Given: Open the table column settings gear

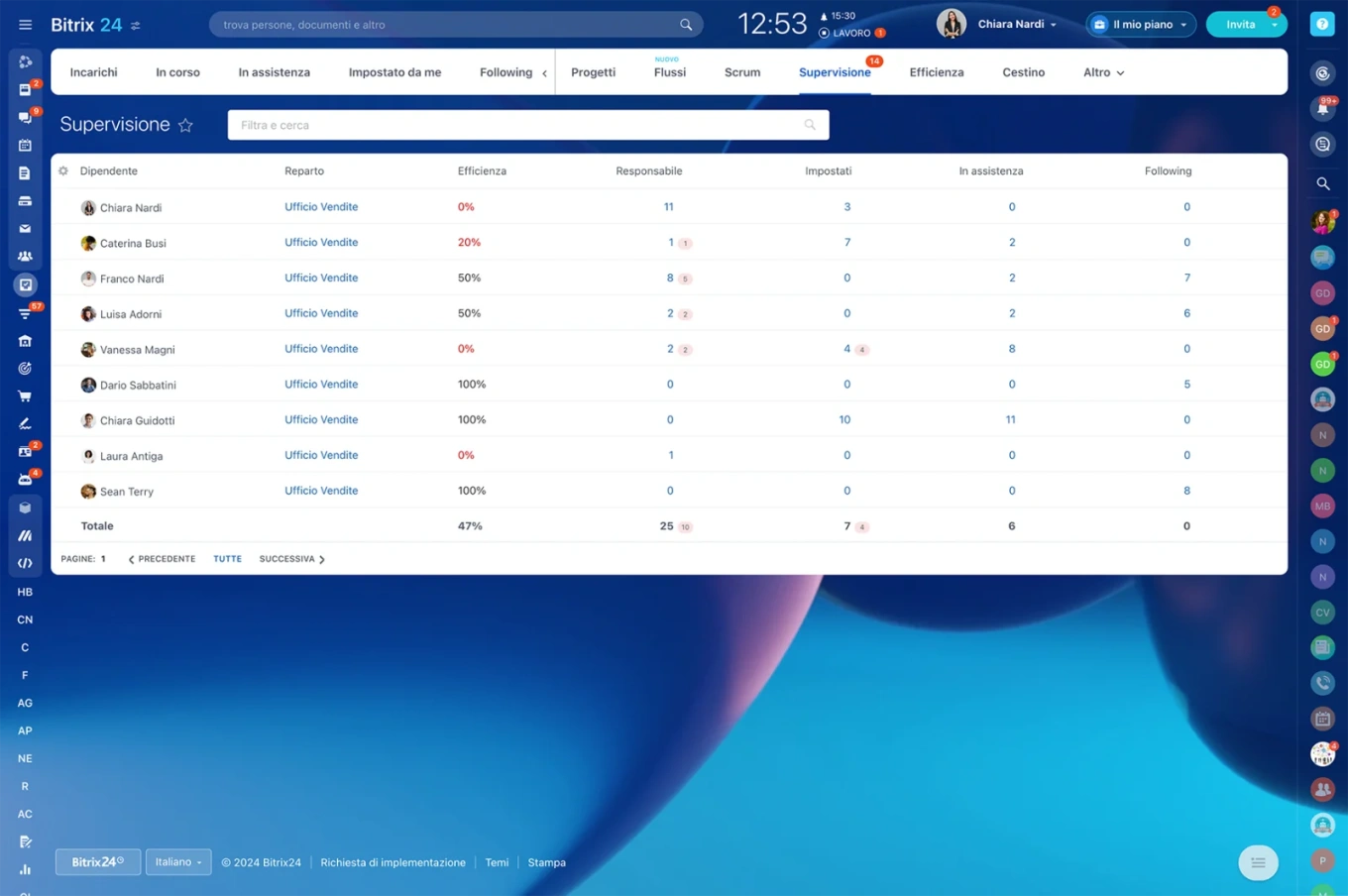Looking at the screenshot, I should (x=61, y=170).
